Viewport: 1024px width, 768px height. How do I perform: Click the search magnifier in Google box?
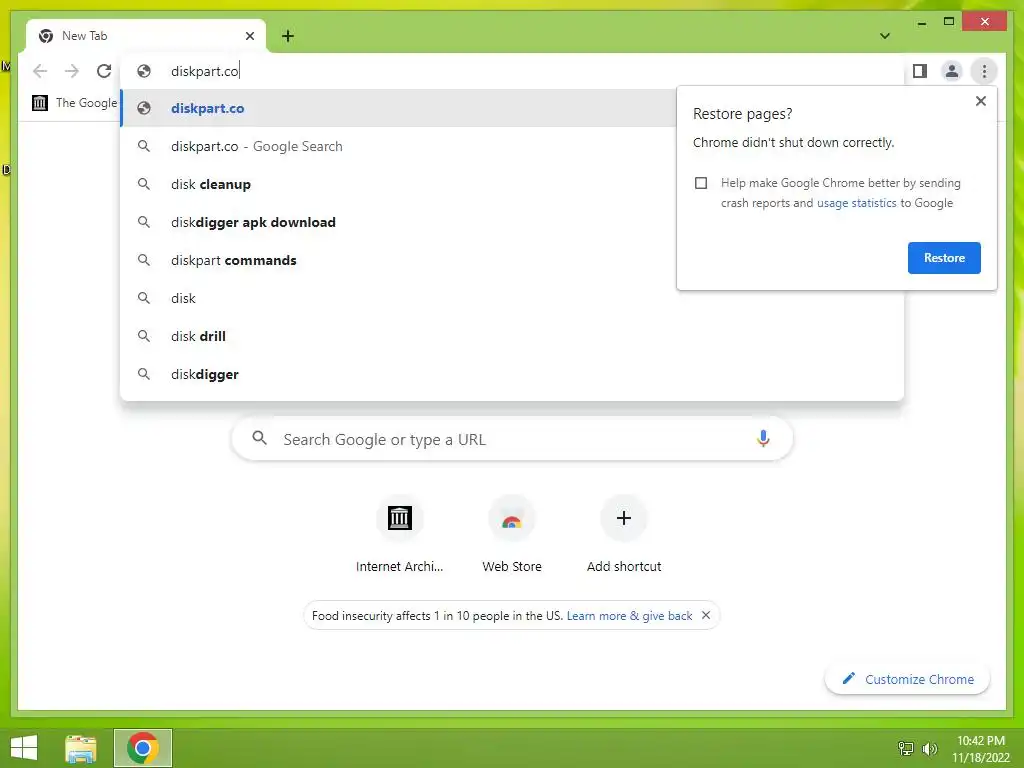259,438
